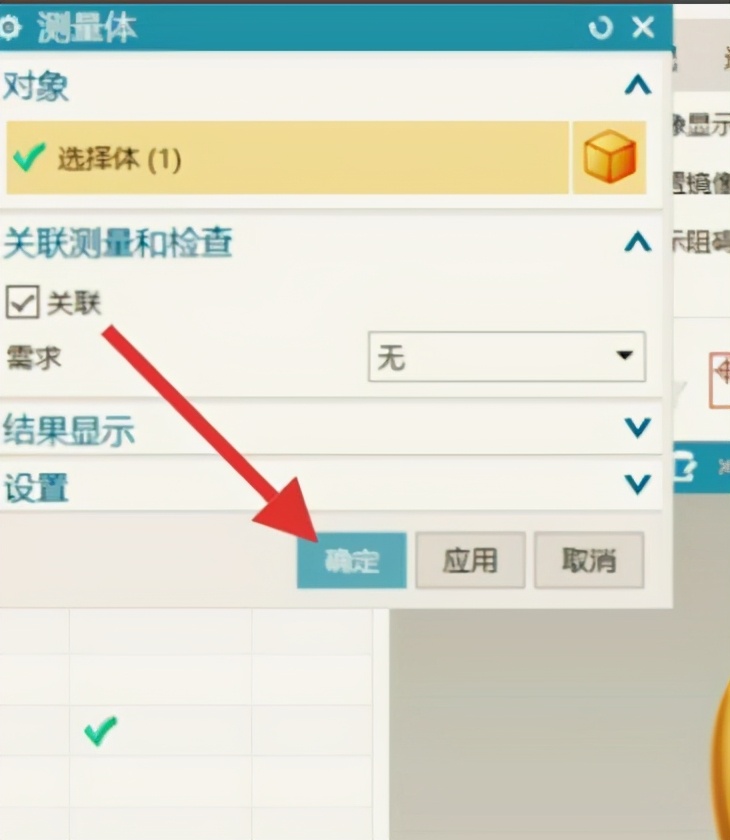Click the 取消 button

coord(589,560)
